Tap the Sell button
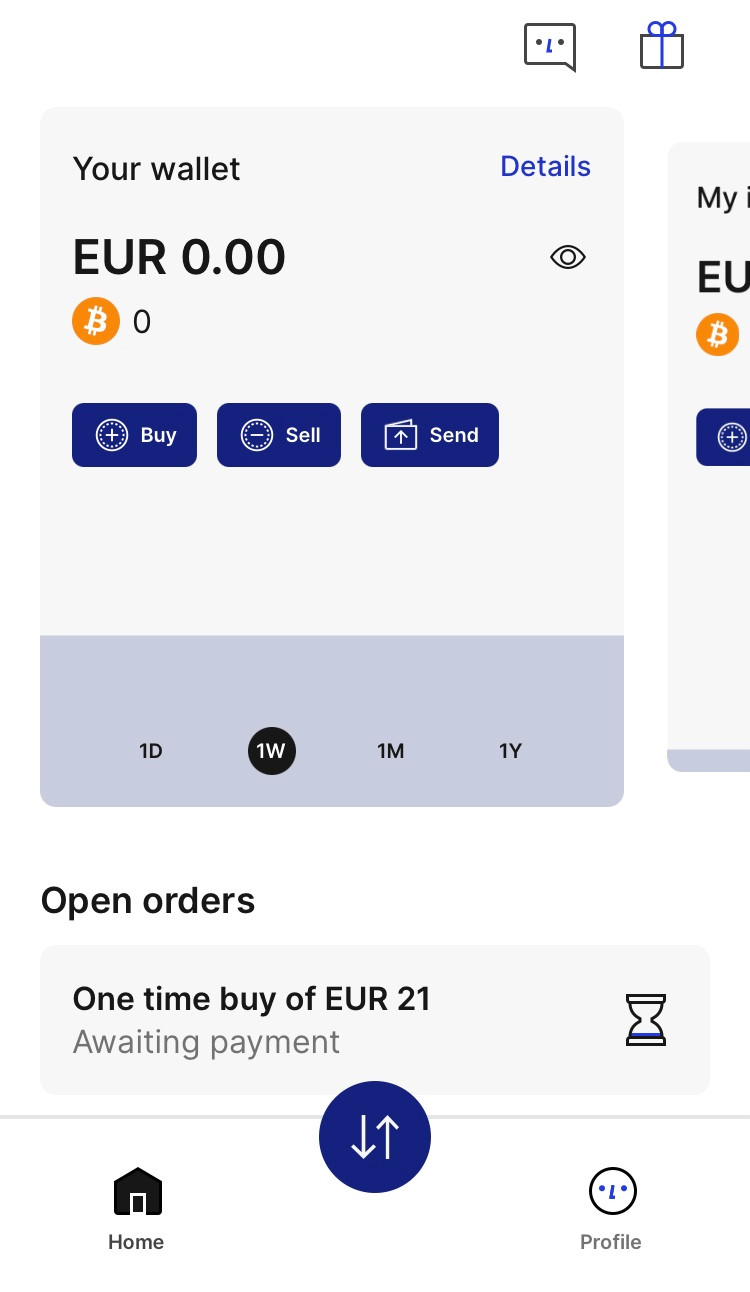 point(279,435)
